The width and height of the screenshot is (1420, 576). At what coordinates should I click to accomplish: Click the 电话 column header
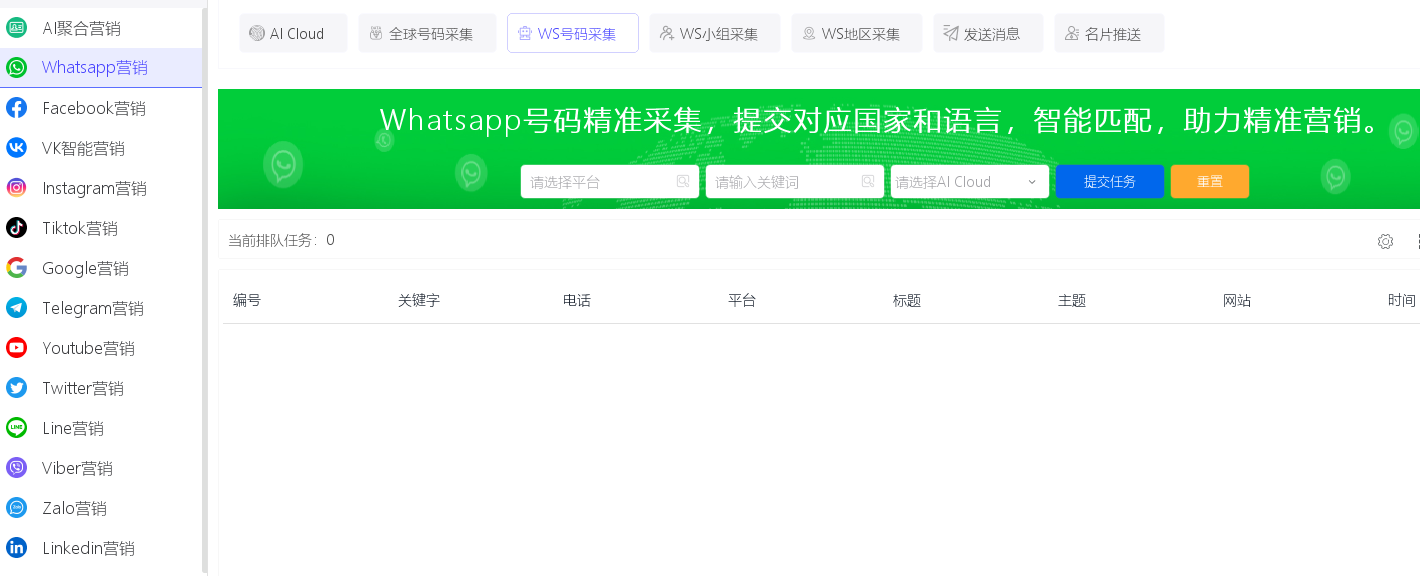[x=577, y=300]
